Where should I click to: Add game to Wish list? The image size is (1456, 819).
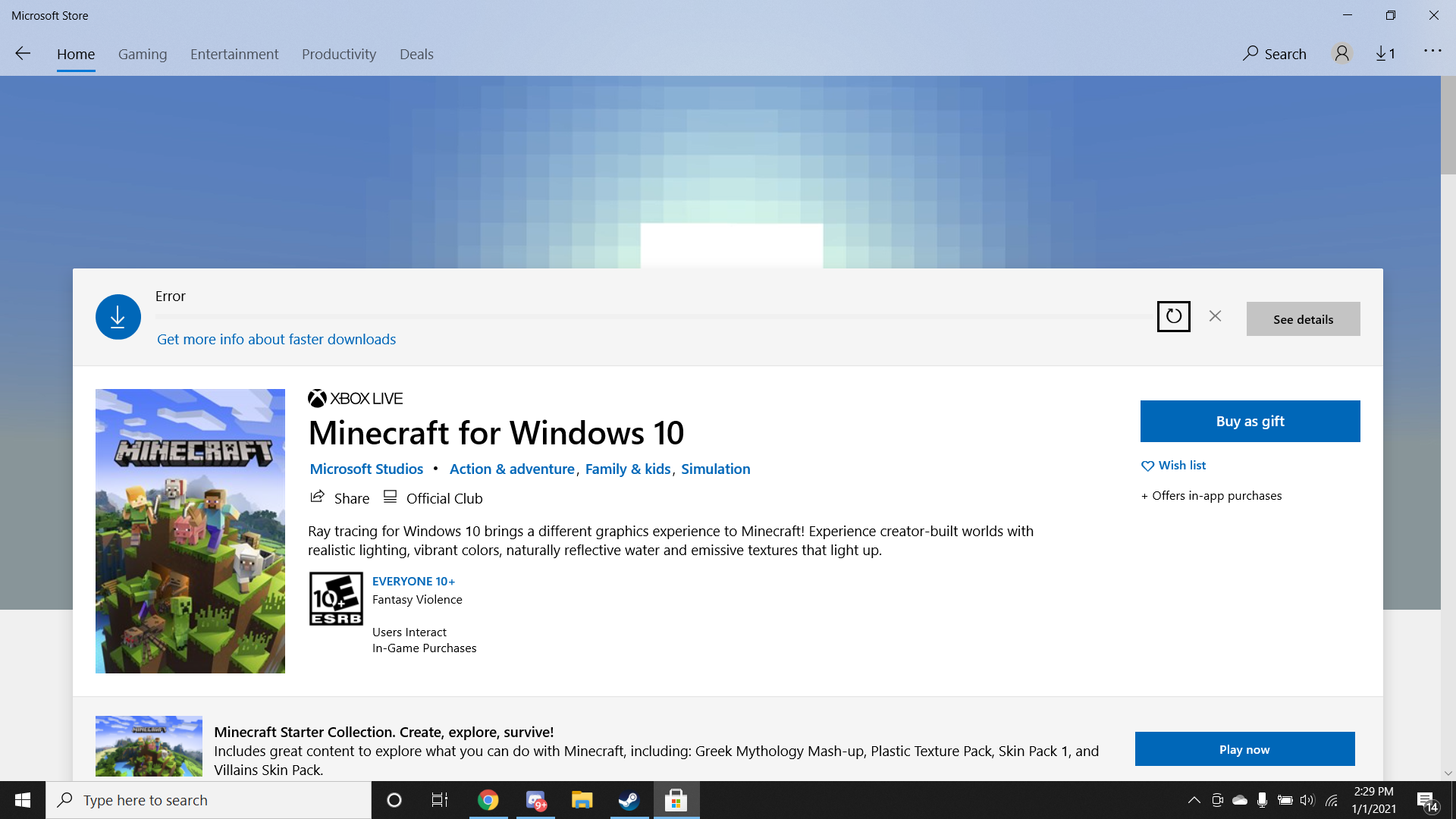[x=1174, y=466]
